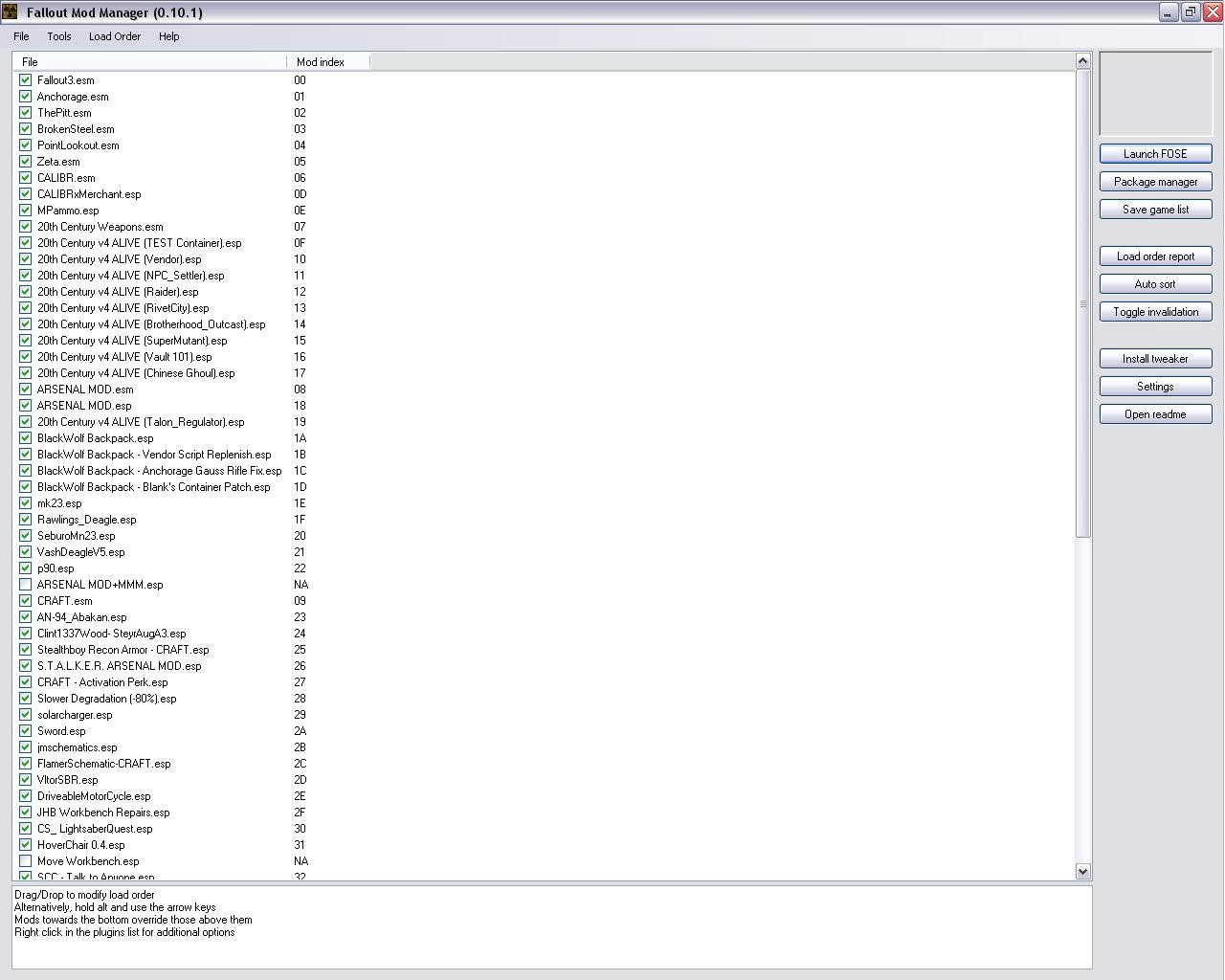The image size is (1225, 980).
Task: Select the MPammo.esp entry
Action: pyautogui.click(x=68, y=211)
